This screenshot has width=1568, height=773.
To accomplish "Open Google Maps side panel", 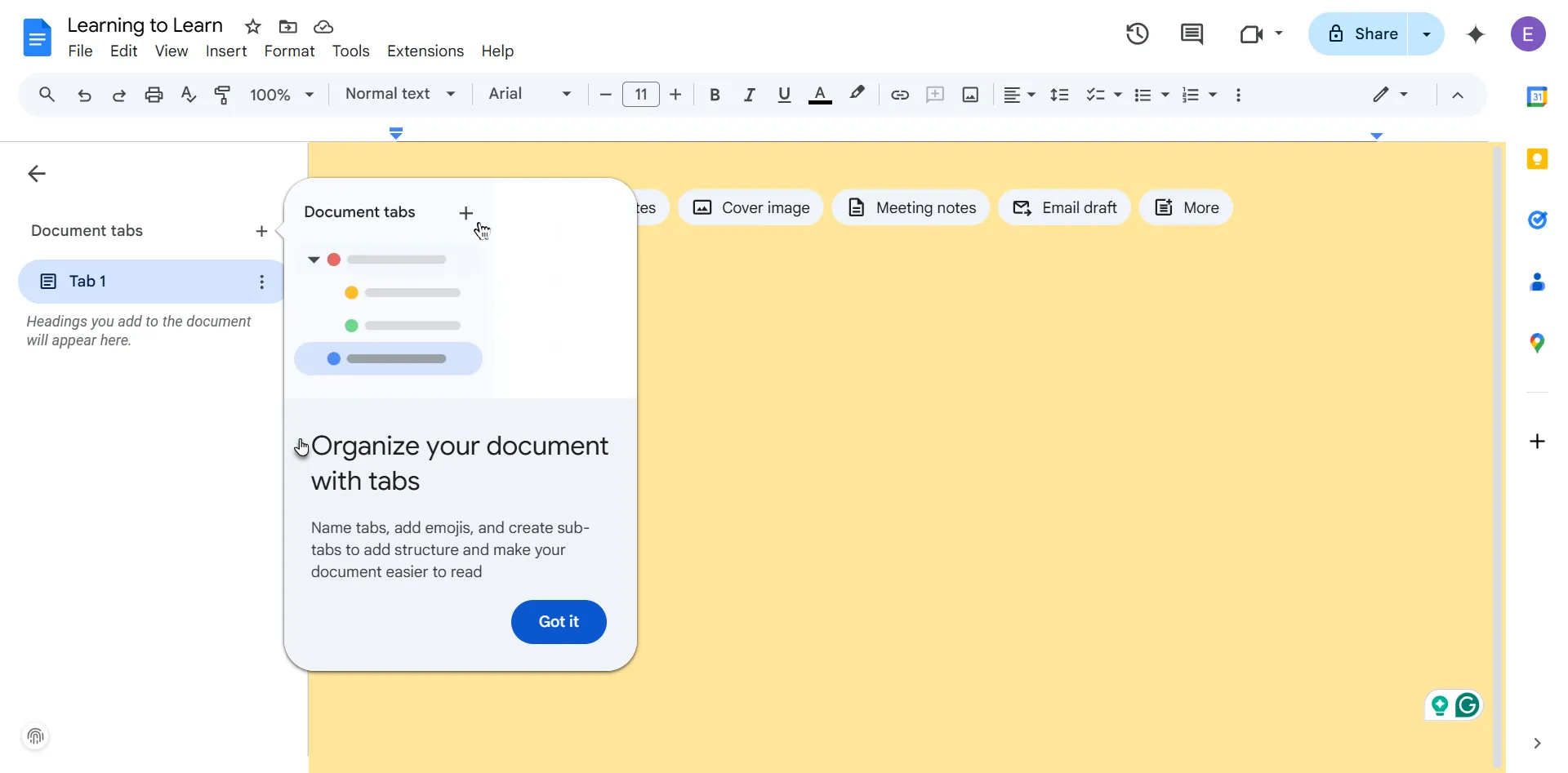I will click(x=1539, y=343).
